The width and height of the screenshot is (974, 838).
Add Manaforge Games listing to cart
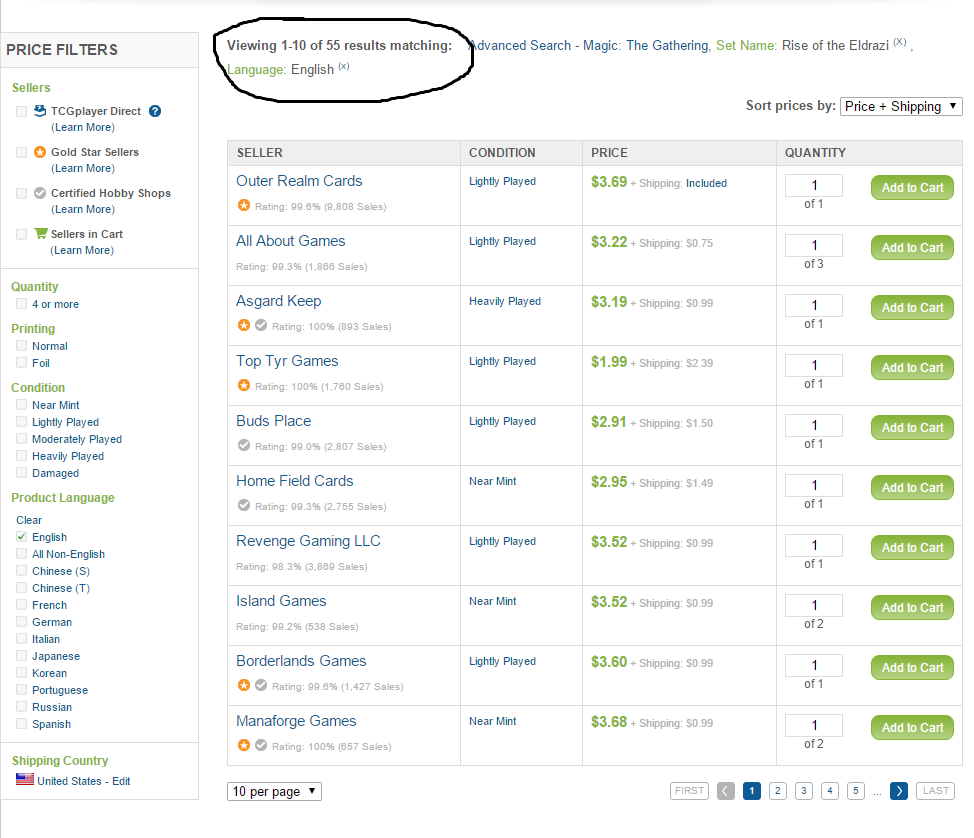913,727
